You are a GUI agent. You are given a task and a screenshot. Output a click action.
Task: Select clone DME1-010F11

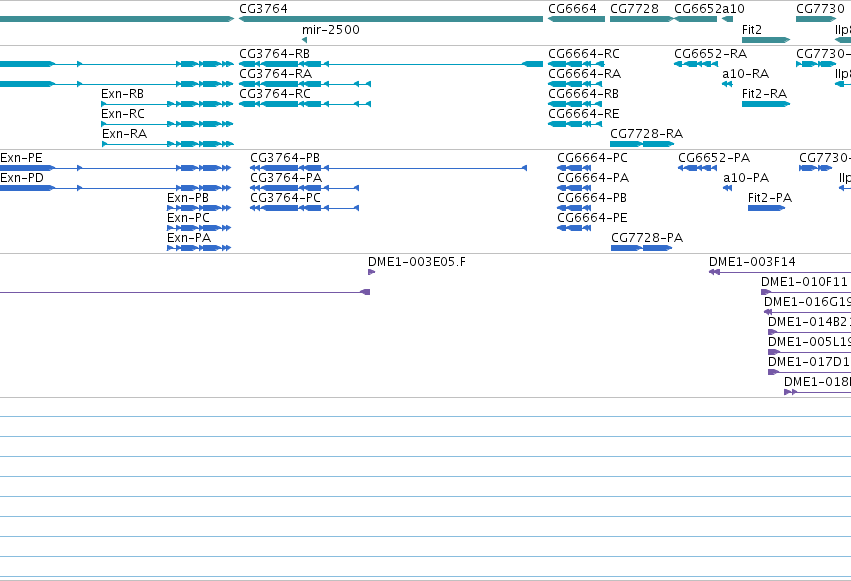point(806,292)
